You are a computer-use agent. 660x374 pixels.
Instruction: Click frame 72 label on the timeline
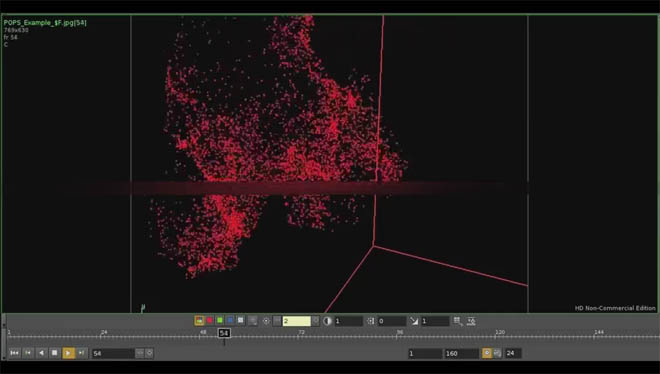tap(301, 332)
